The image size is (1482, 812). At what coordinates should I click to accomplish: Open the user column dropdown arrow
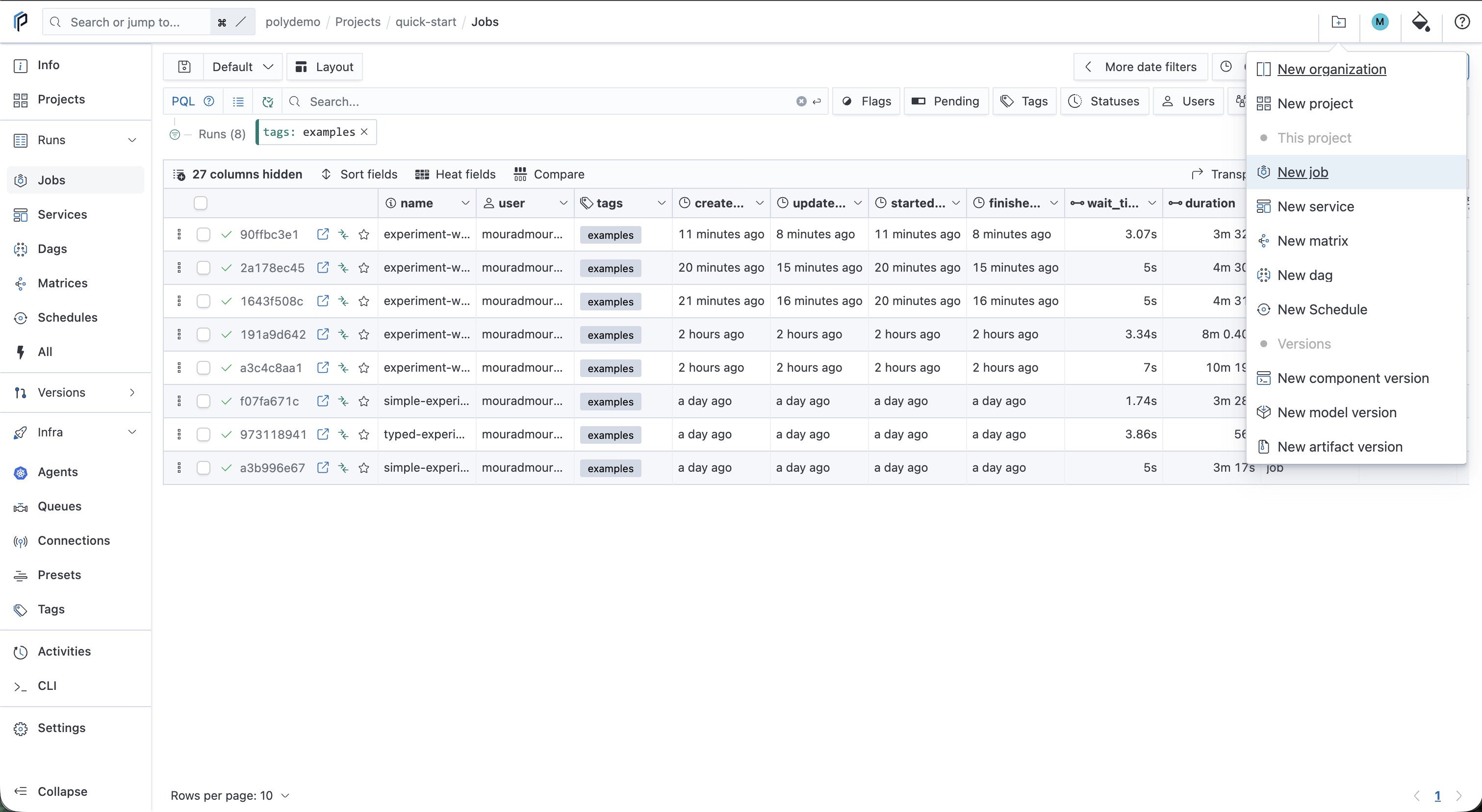pyautogui.click(x=563, y=203)
